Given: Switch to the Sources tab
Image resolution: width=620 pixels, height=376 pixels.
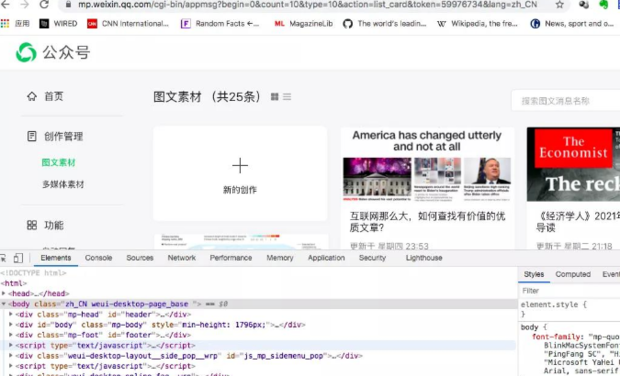Looking at the screenshot, I should pyautogui.click(x=140, y=258).
